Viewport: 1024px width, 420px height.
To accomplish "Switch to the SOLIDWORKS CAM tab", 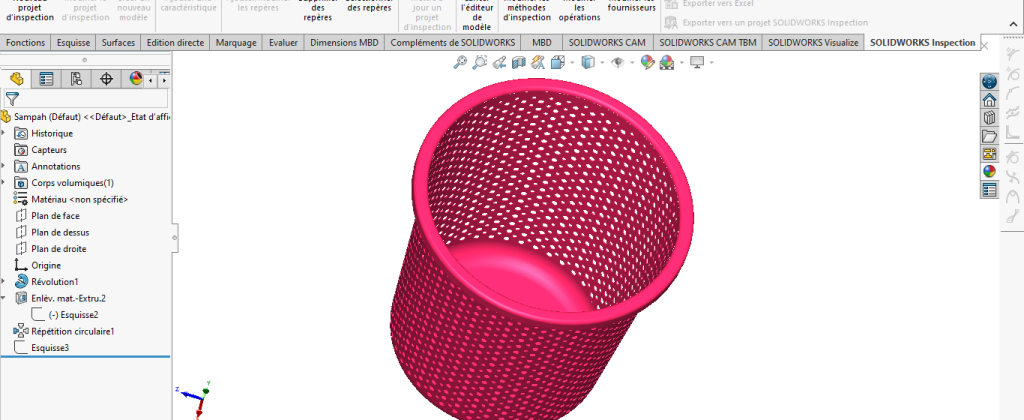I will pos(607,42).
